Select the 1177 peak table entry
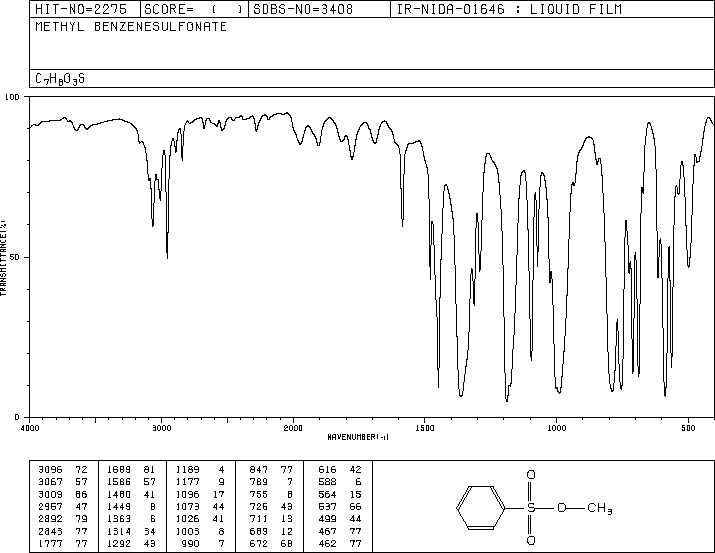Image resolution: width=715 pixels, height=553 pixels. pyautogui.click(x=200, y=482)
